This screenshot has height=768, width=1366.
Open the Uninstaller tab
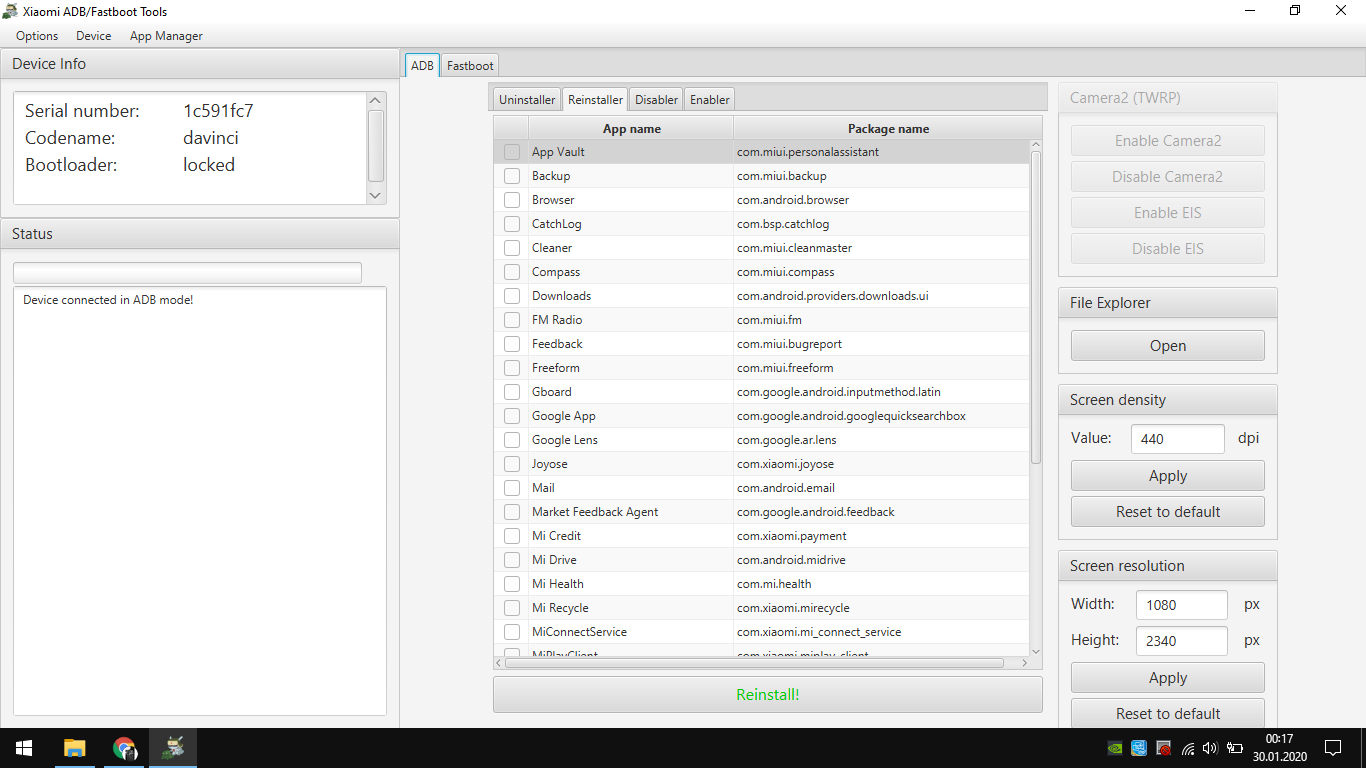[x=527, y=99]
